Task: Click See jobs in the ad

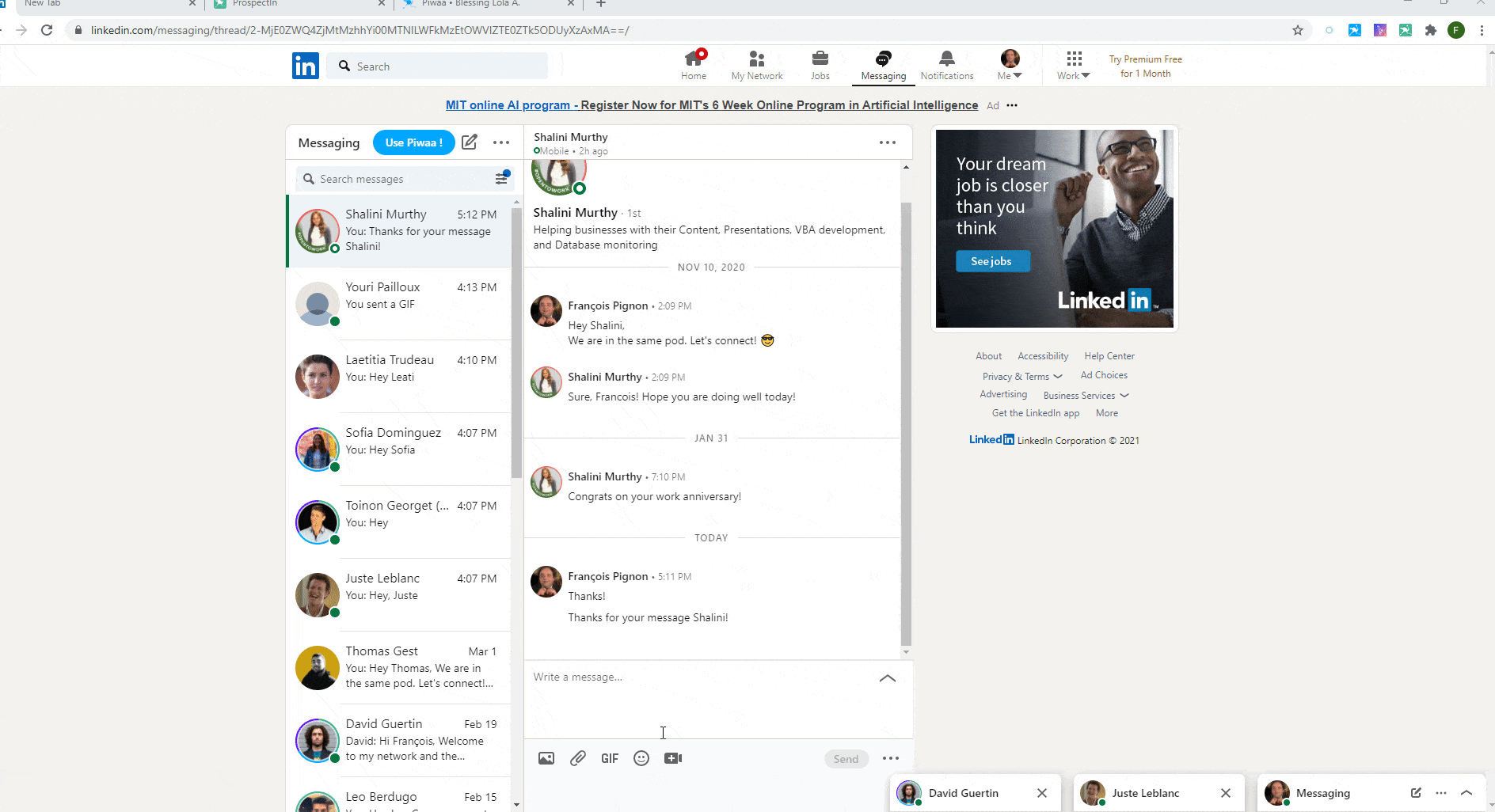Action: click(x=993, y=260)
